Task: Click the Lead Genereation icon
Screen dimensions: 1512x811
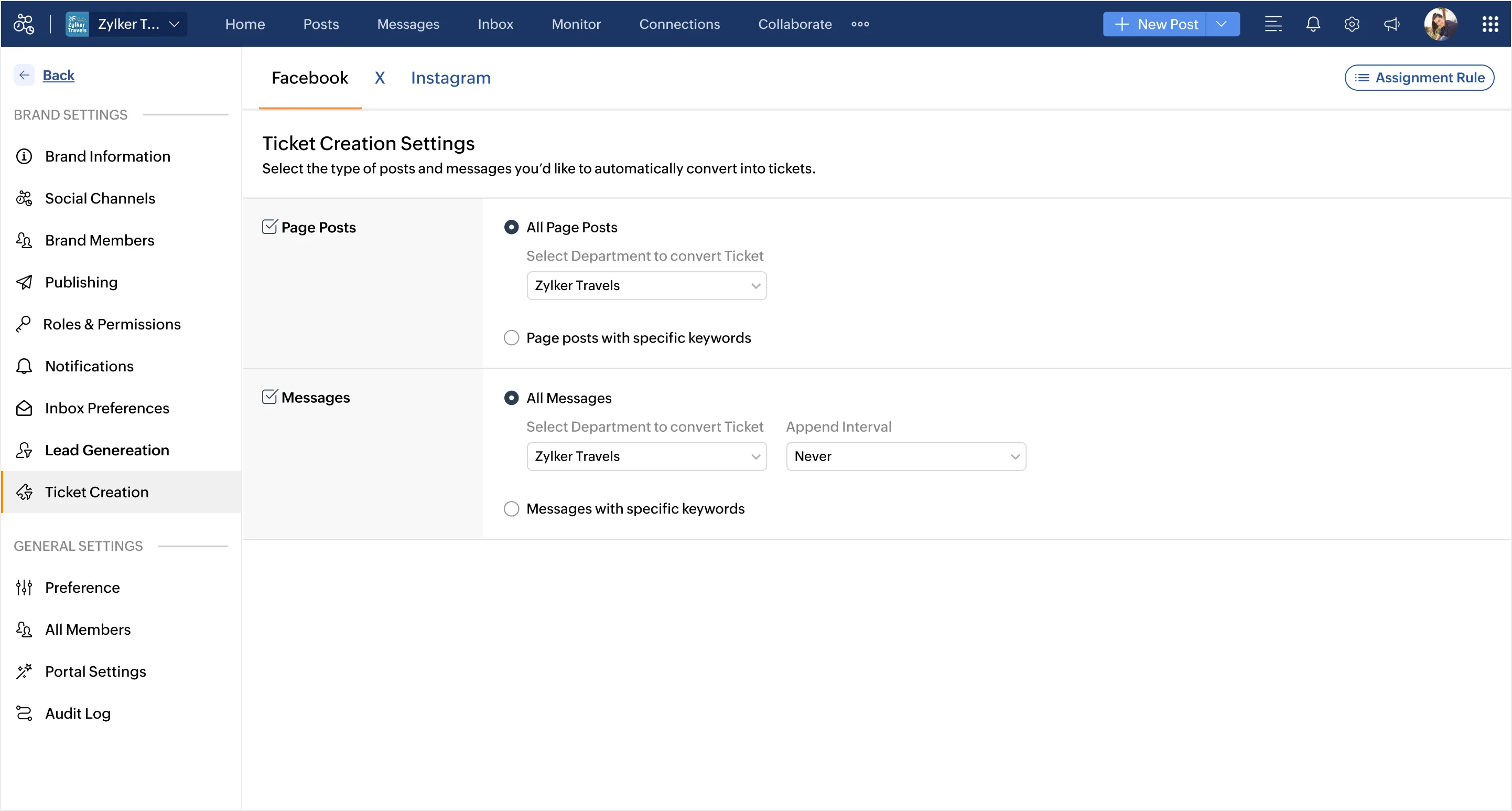Action: (x=24, y=451)
